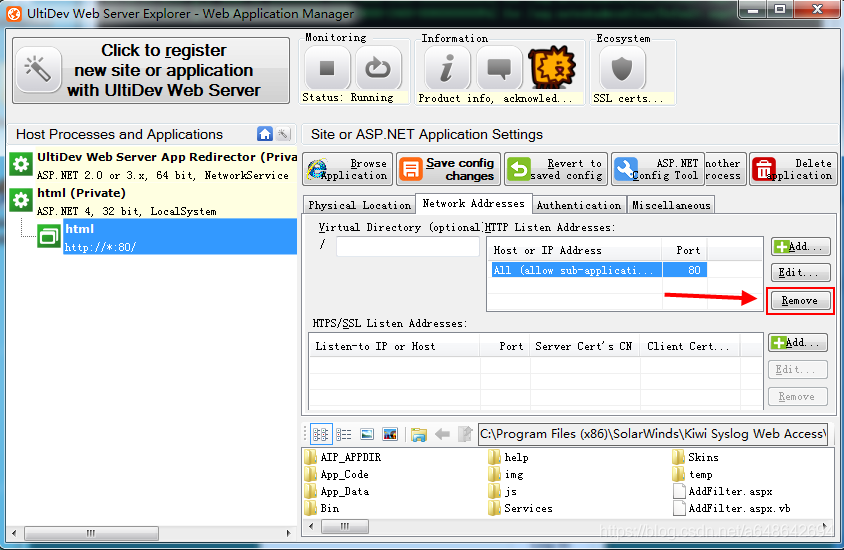
Task: Open the App_Data folder
Action: coord(337,491)
